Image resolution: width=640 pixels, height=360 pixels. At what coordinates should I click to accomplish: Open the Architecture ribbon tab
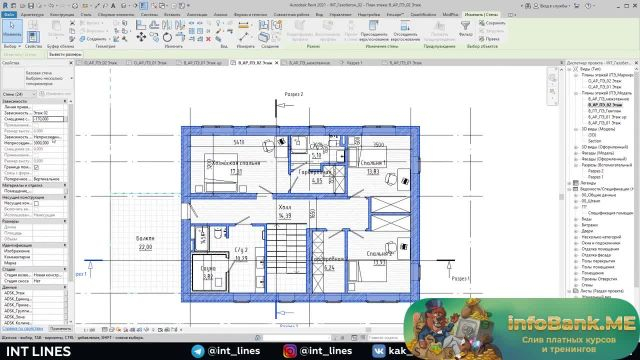32,14
